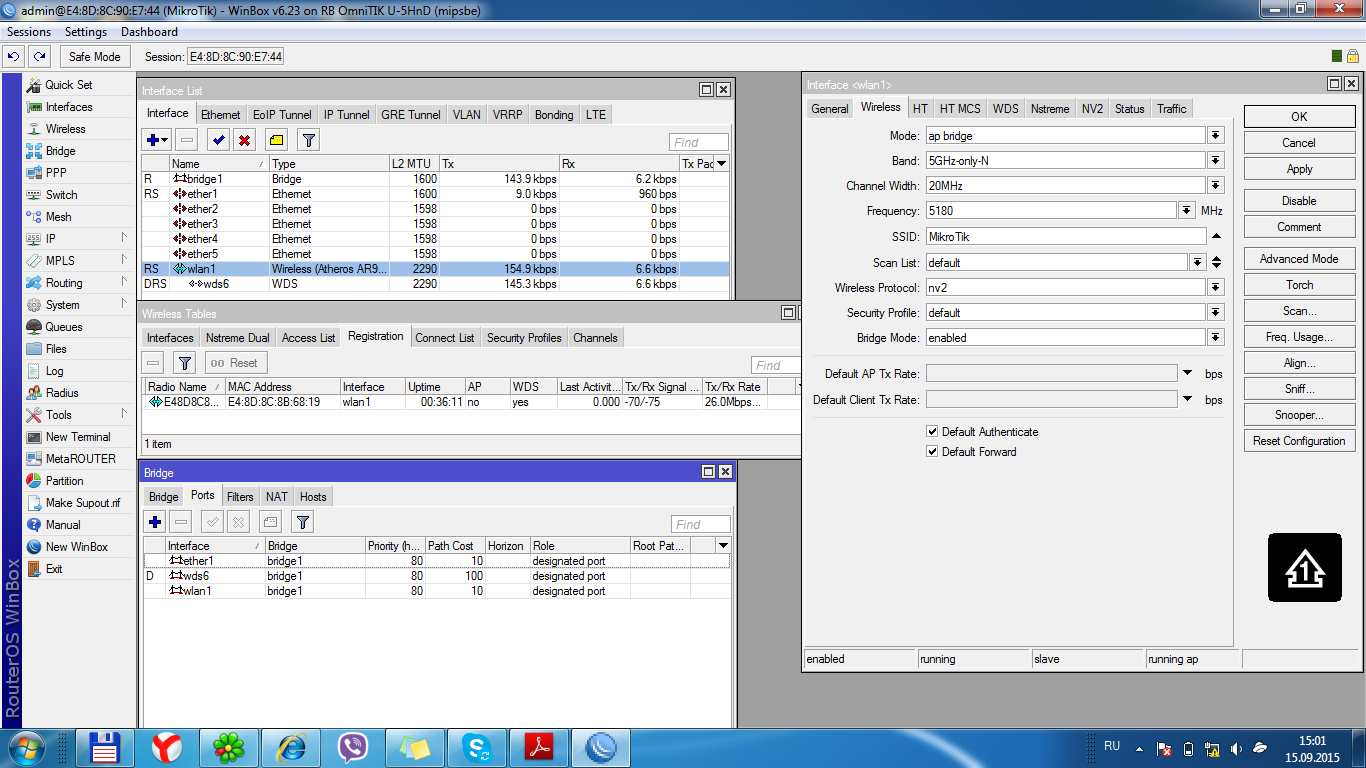
Task: Click OK in wlan1 interface dialog
Action: click(x=1299, y=117)
